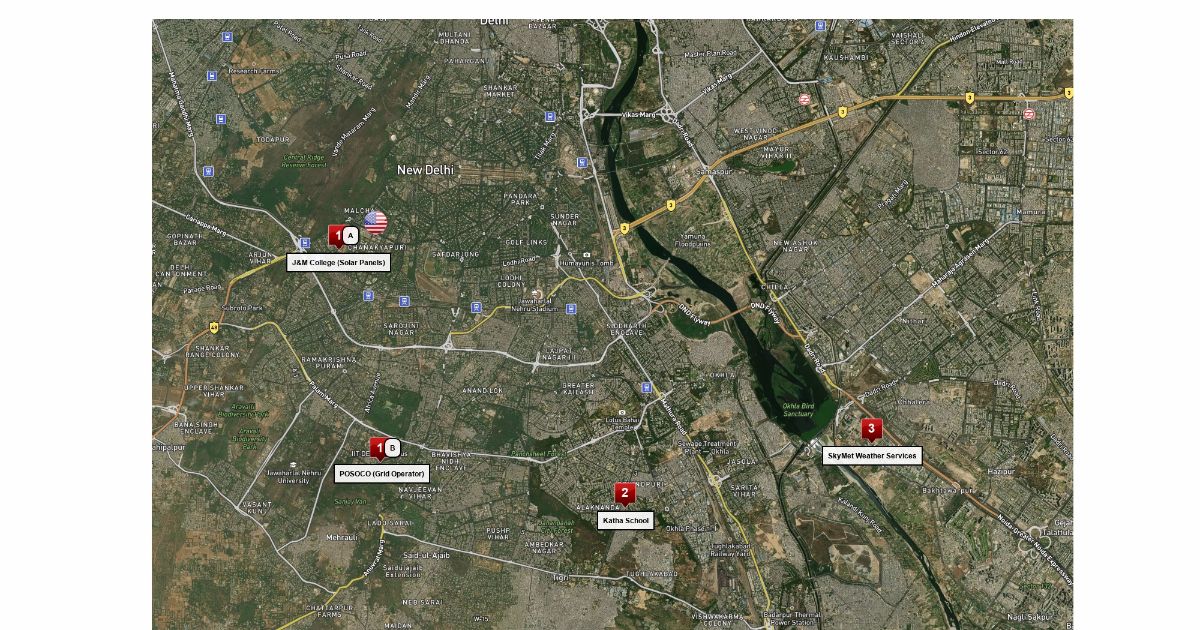The width and height of the screenshot is (1200, 630).
Task: Open the Katha School label
Action: point(625,520)
